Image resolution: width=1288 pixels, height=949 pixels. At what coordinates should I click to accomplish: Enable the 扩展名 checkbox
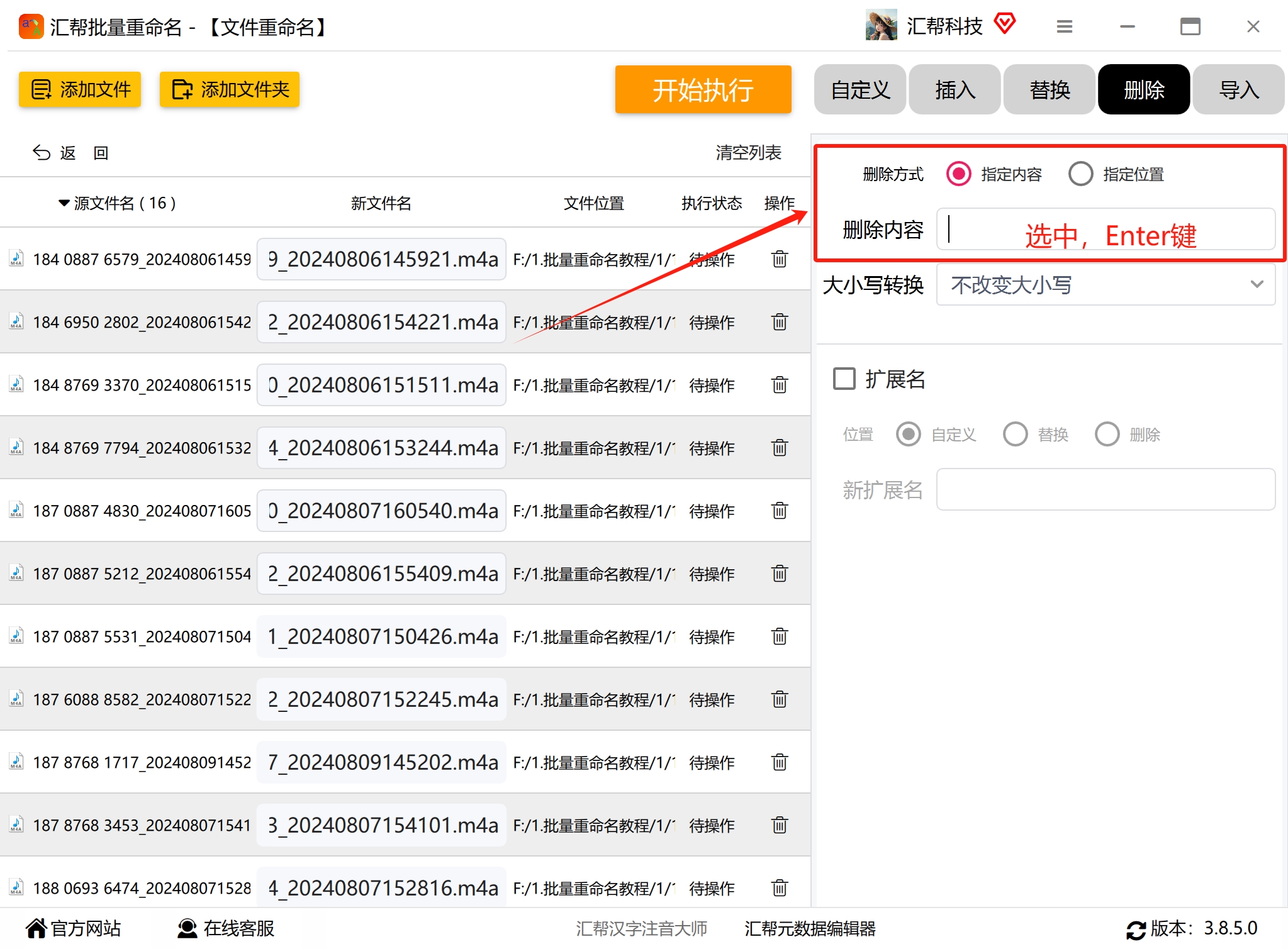pos(844,379)
